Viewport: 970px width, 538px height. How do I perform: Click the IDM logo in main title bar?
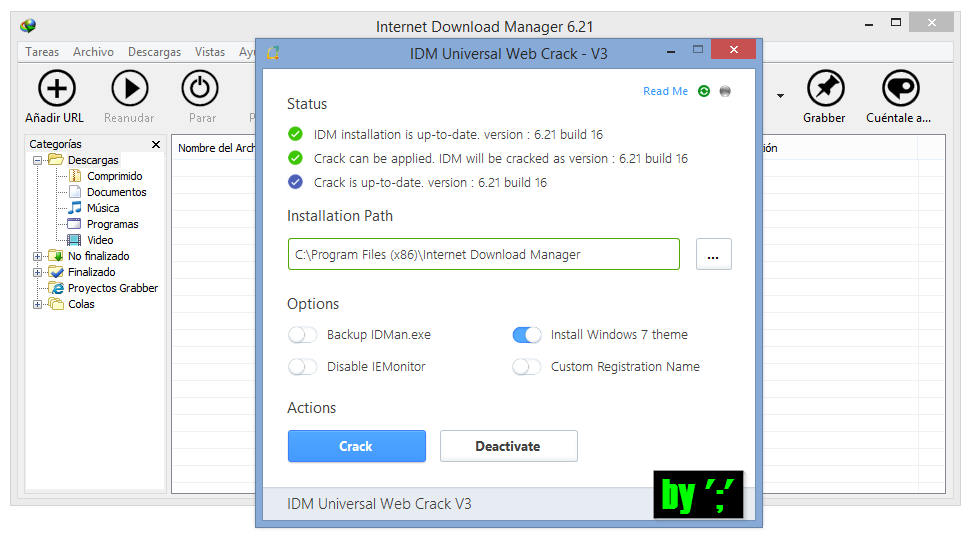28,25
